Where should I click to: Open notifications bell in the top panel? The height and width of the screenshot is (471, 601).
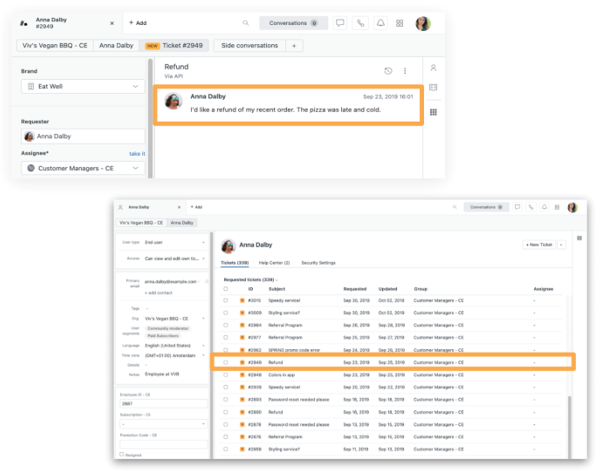380,22
